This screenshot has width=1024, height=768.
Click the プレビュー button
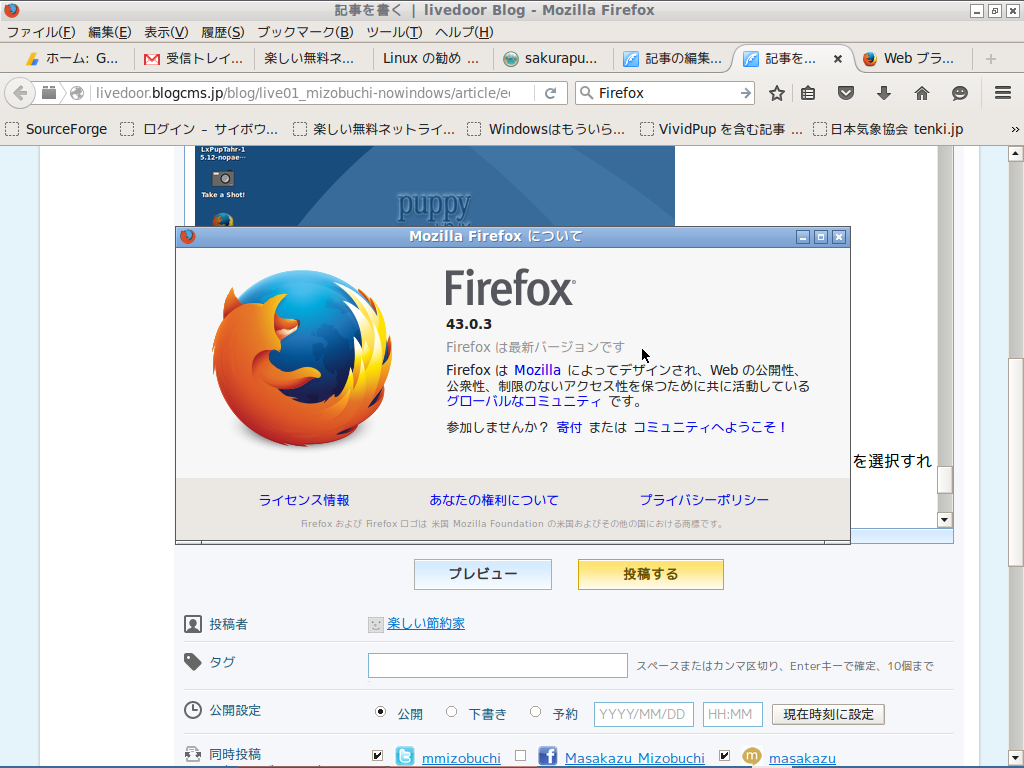pos(483,574)
